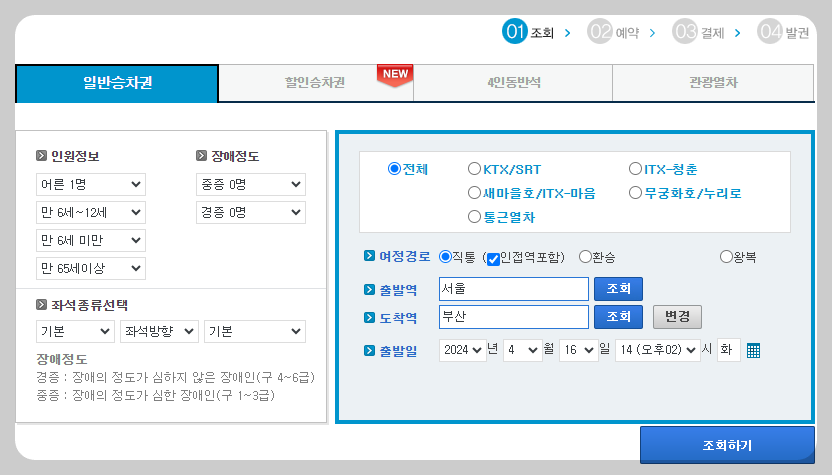Click blue arrow icon beside 여정경로
The height and width of the screenshot is (475, 832).
[369, 256]
